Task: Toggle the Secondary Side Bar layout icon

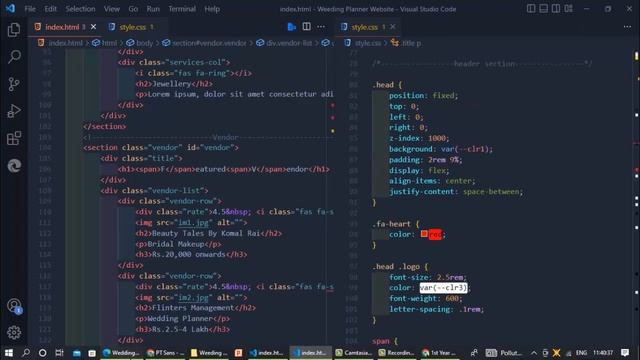Action: click(x=556, y=9)
